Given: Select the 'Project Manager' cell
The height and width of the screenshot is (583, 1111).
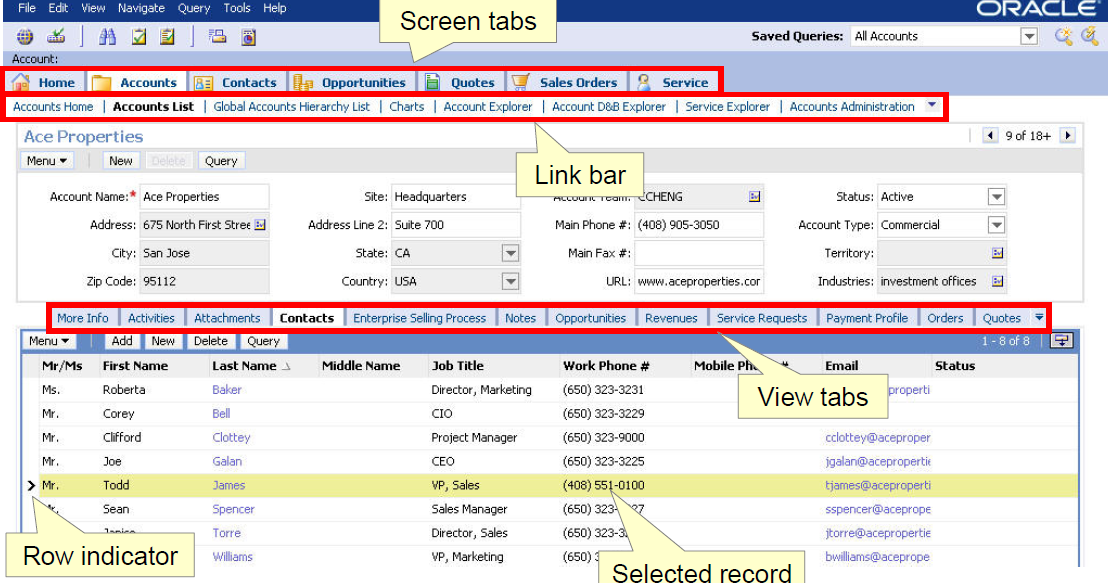Looking at the screenshot, I should tap(474, 437).
